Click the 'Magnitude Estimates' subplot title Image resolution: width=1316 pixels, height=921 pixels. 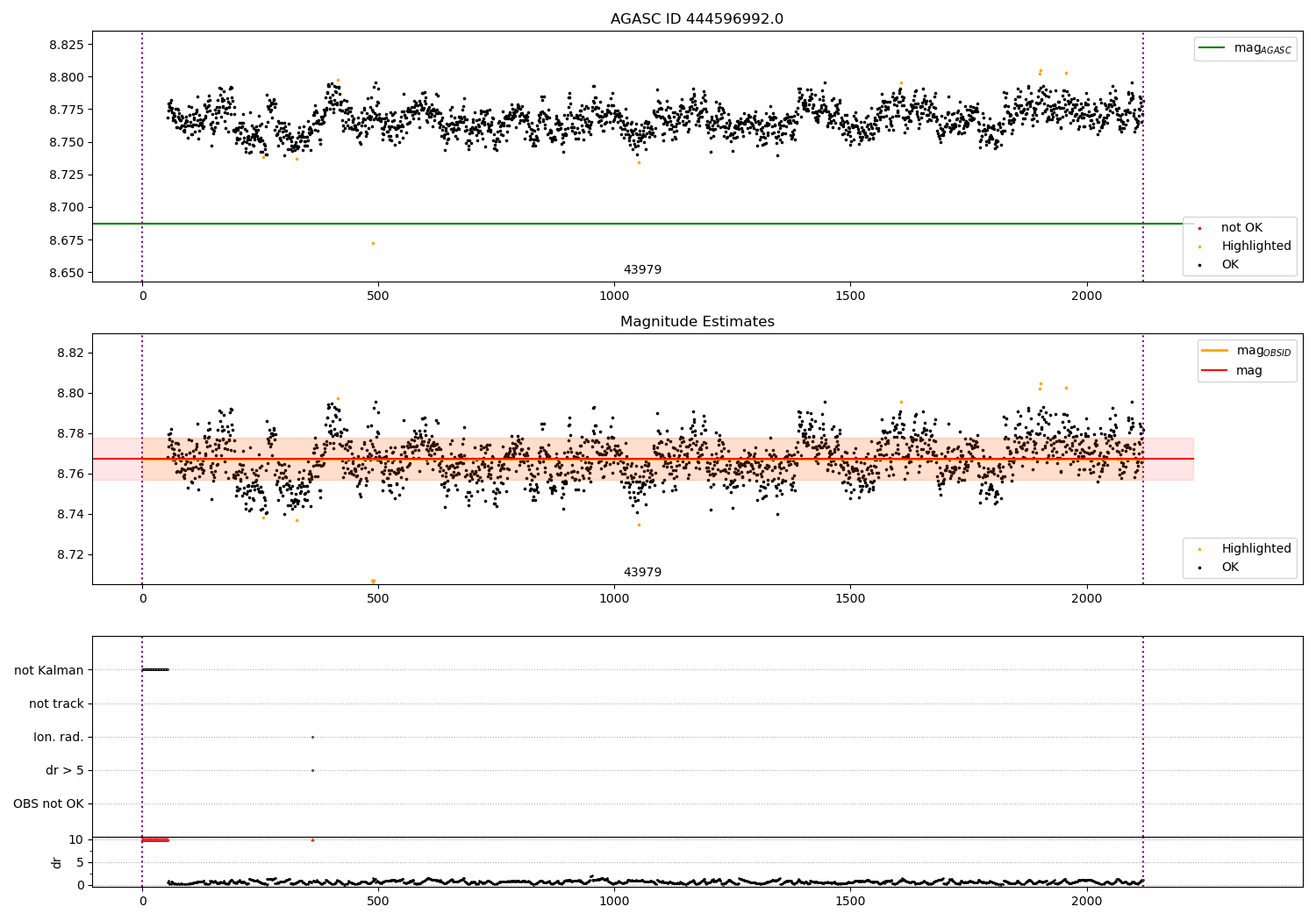[x=697, y=322]
